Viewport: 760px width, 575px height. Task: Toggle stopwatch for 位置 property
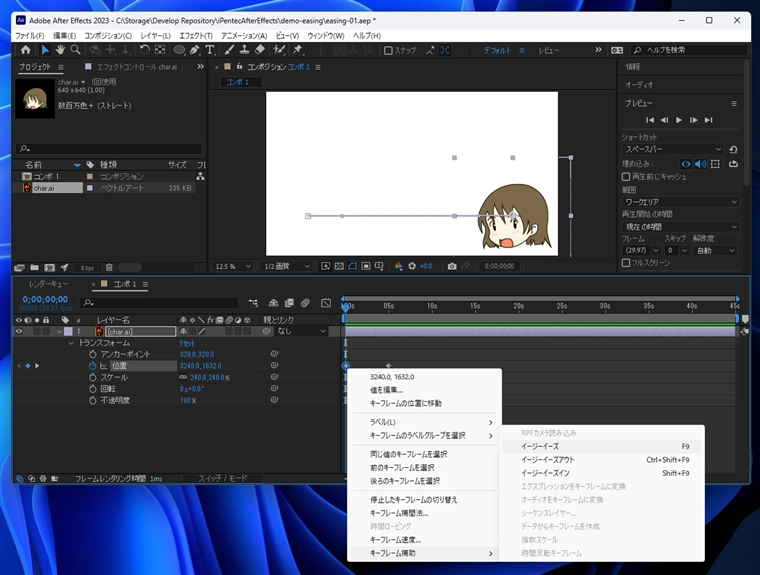[x=93, y=366]
